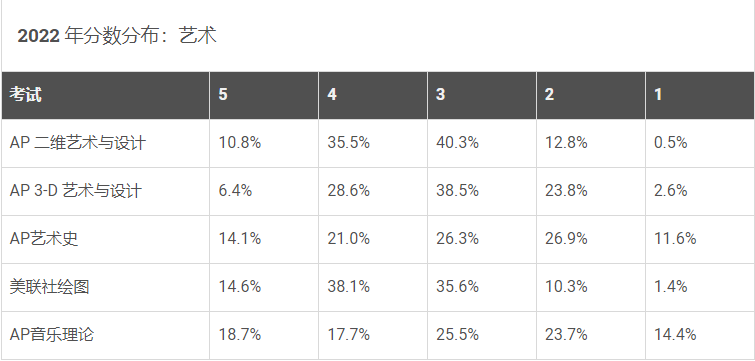Select the AP 3-D 艺术与设计 row label
755x361 pixels.
[x=76, y=191]
